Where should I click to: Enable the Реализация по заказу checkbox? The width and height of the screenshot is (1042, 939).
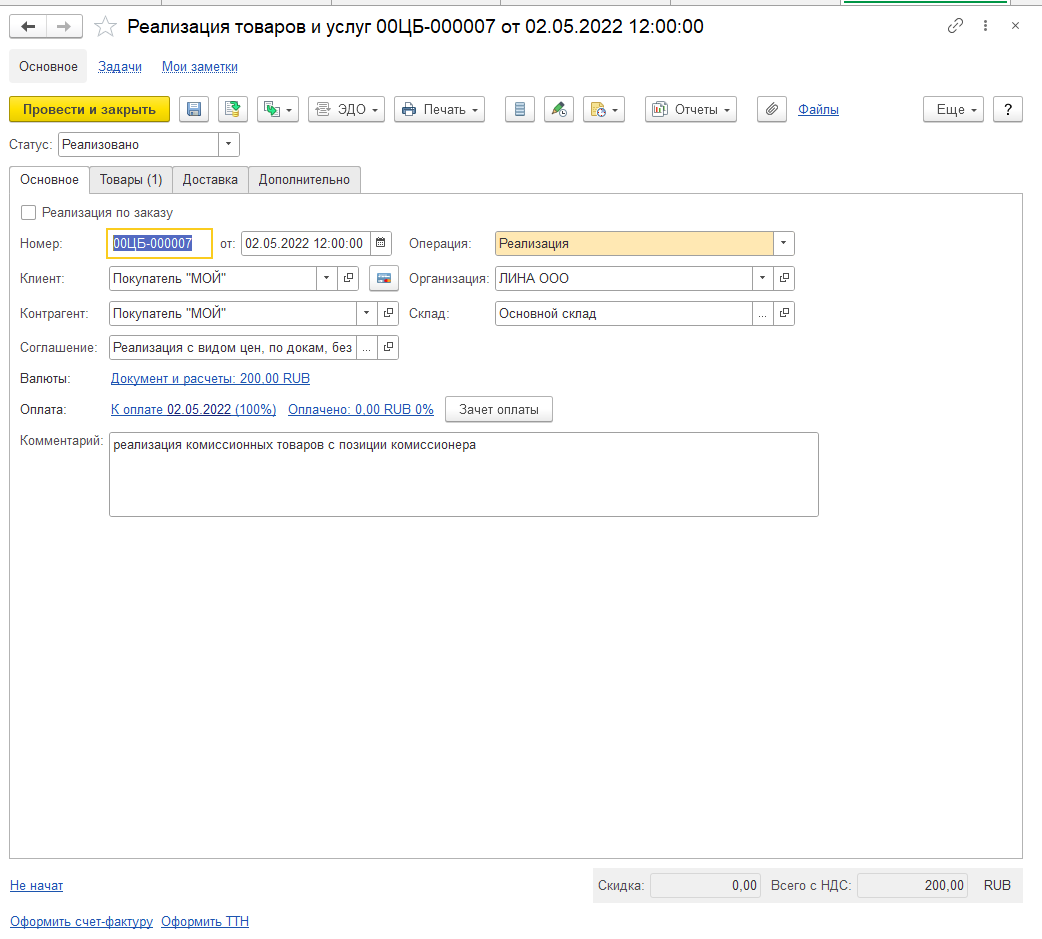[x=29, y=212]
